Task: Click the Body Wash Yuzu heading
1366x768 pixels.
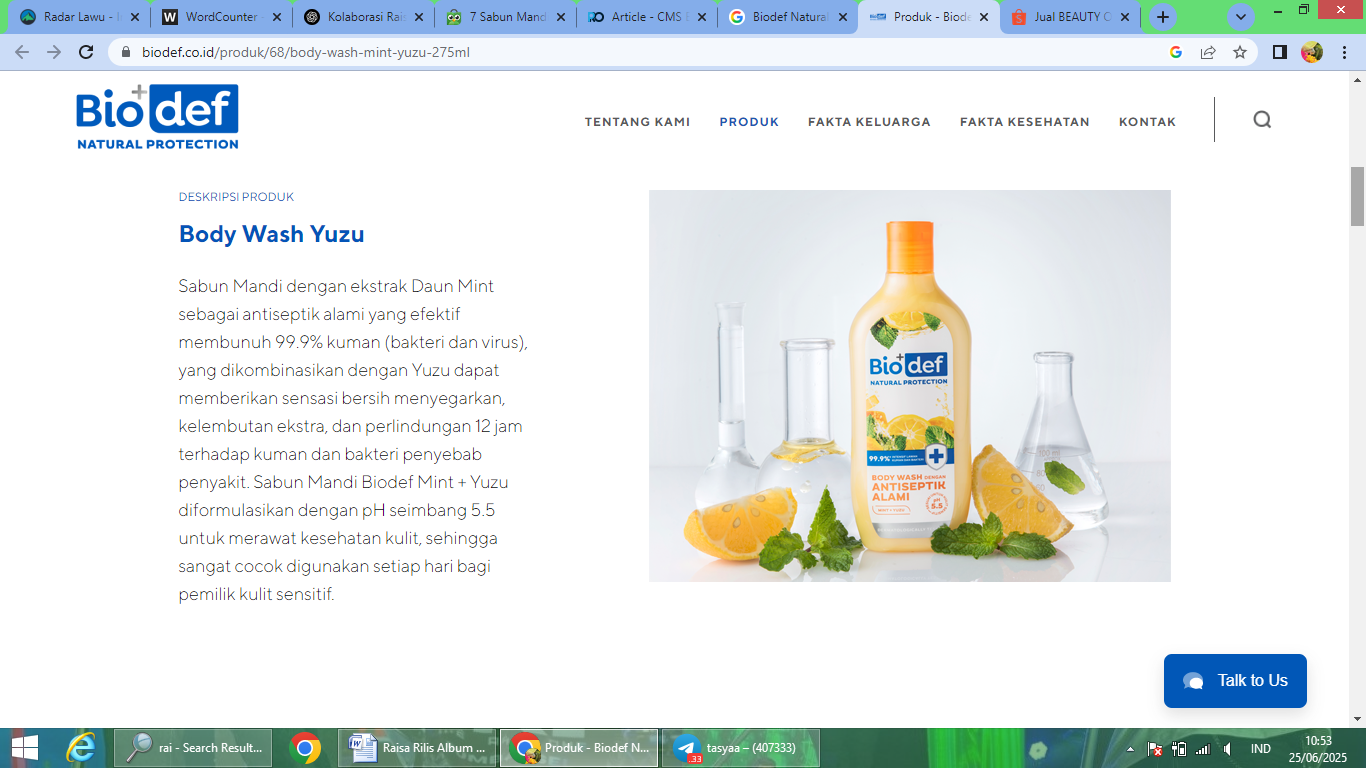Action: click(272, 234)
